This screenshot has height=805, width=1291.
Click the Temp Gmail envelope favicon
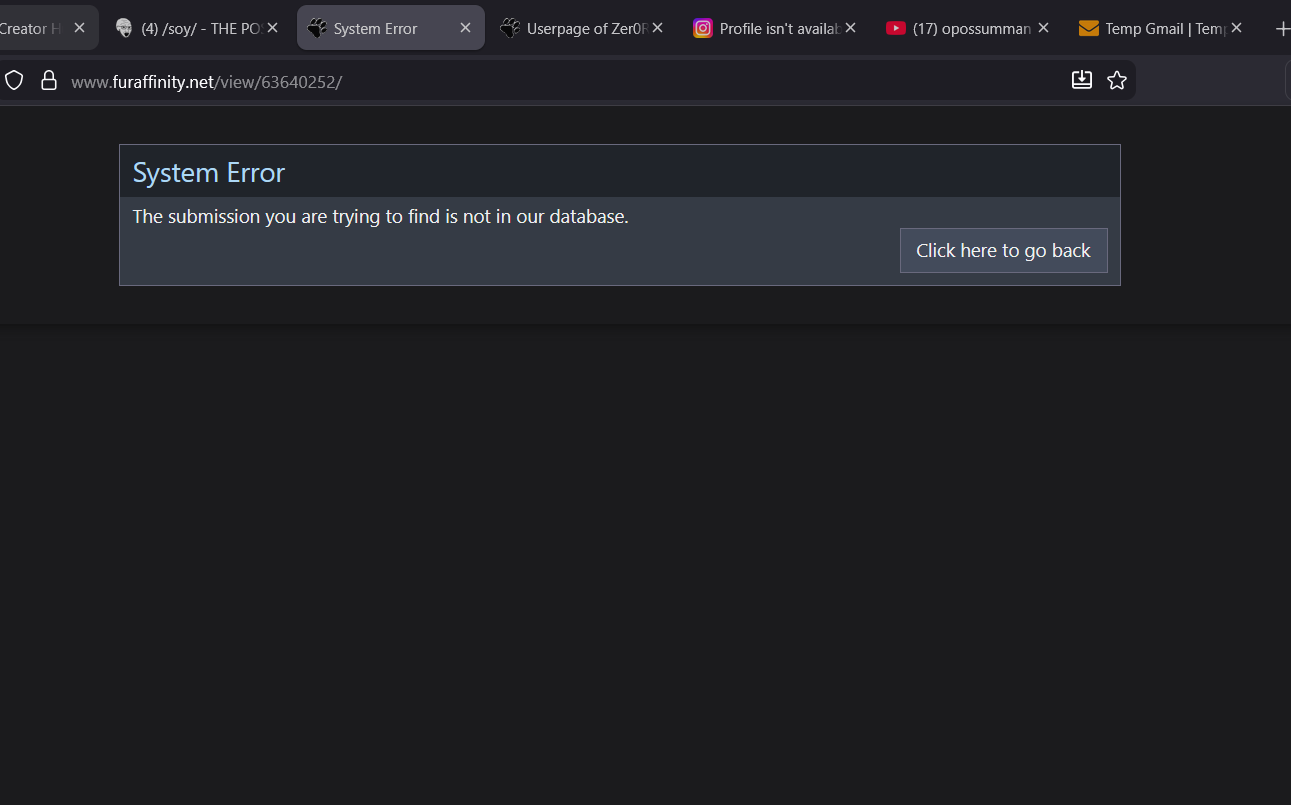[1089, 29]
